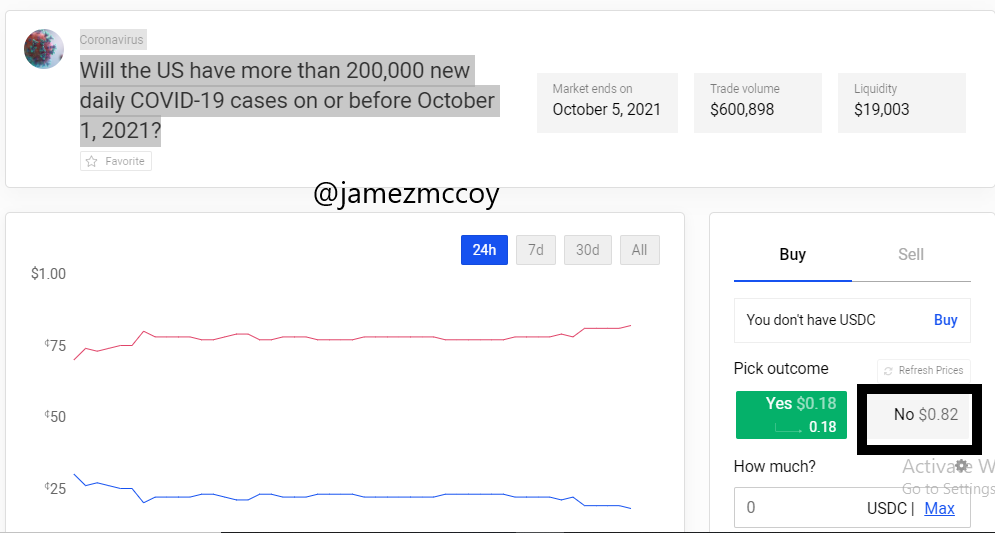This screenshot has height=533, width=995.
Task: Click the market question title text
Action: pyautogui.click(x=287, y=100)
